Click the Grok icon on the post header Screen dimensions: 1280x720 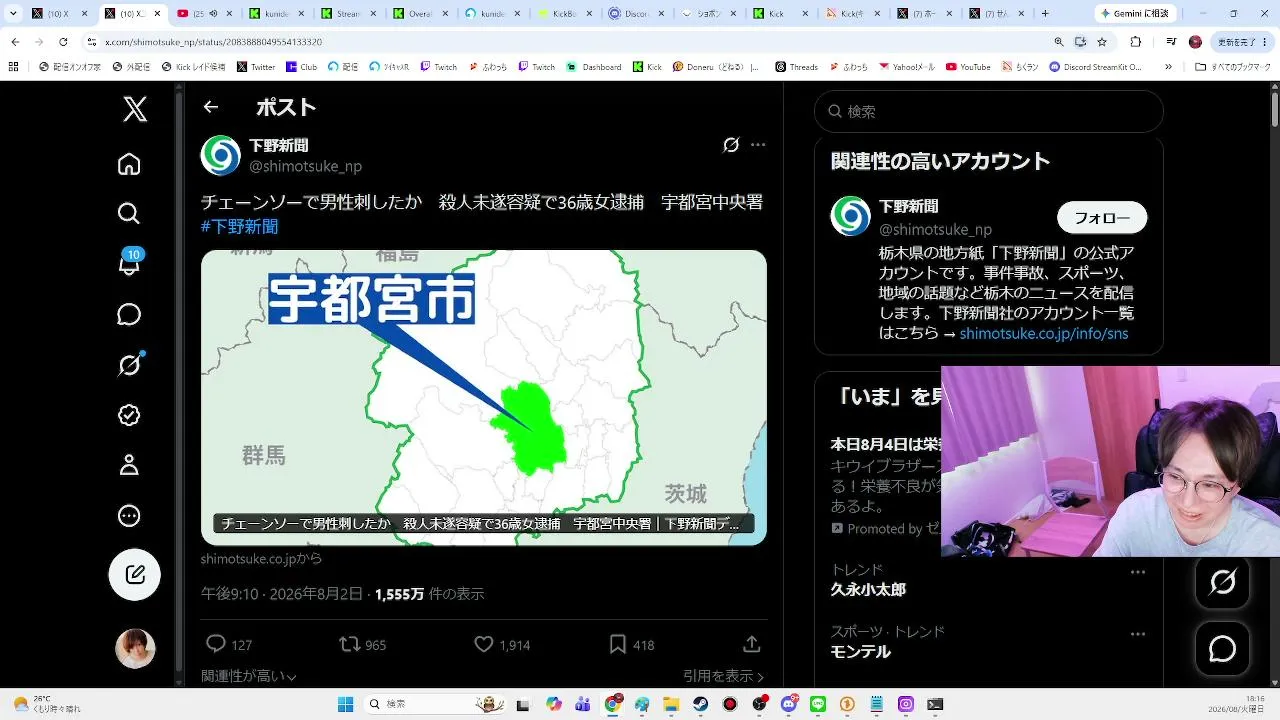pos(731,145)
